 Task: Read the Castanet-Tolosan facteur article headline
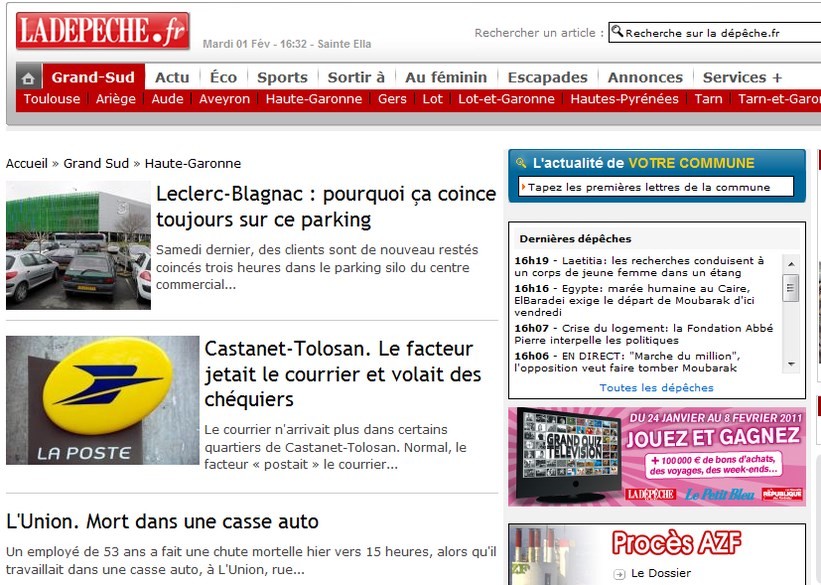(343, 374)
